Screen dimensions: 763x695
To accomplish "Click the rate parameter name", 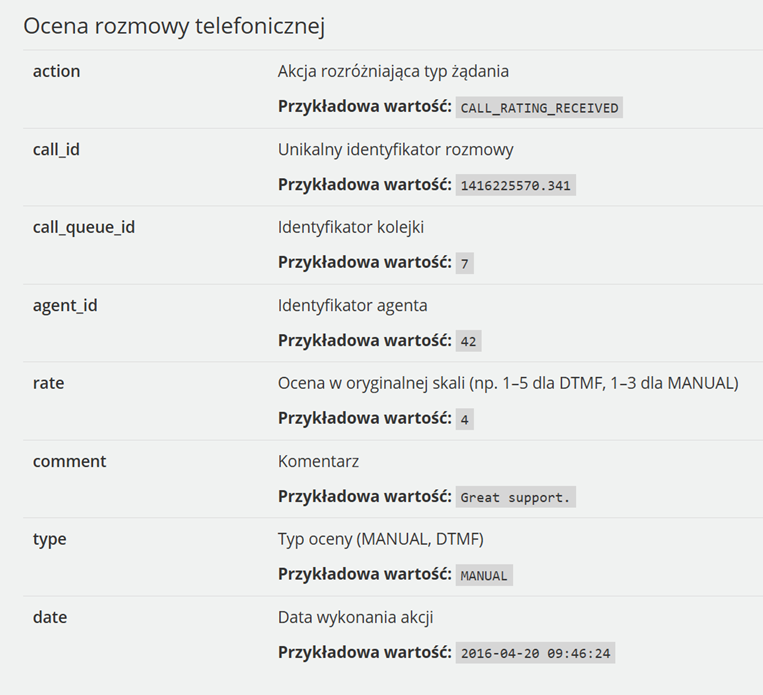I will click(48, 383).
